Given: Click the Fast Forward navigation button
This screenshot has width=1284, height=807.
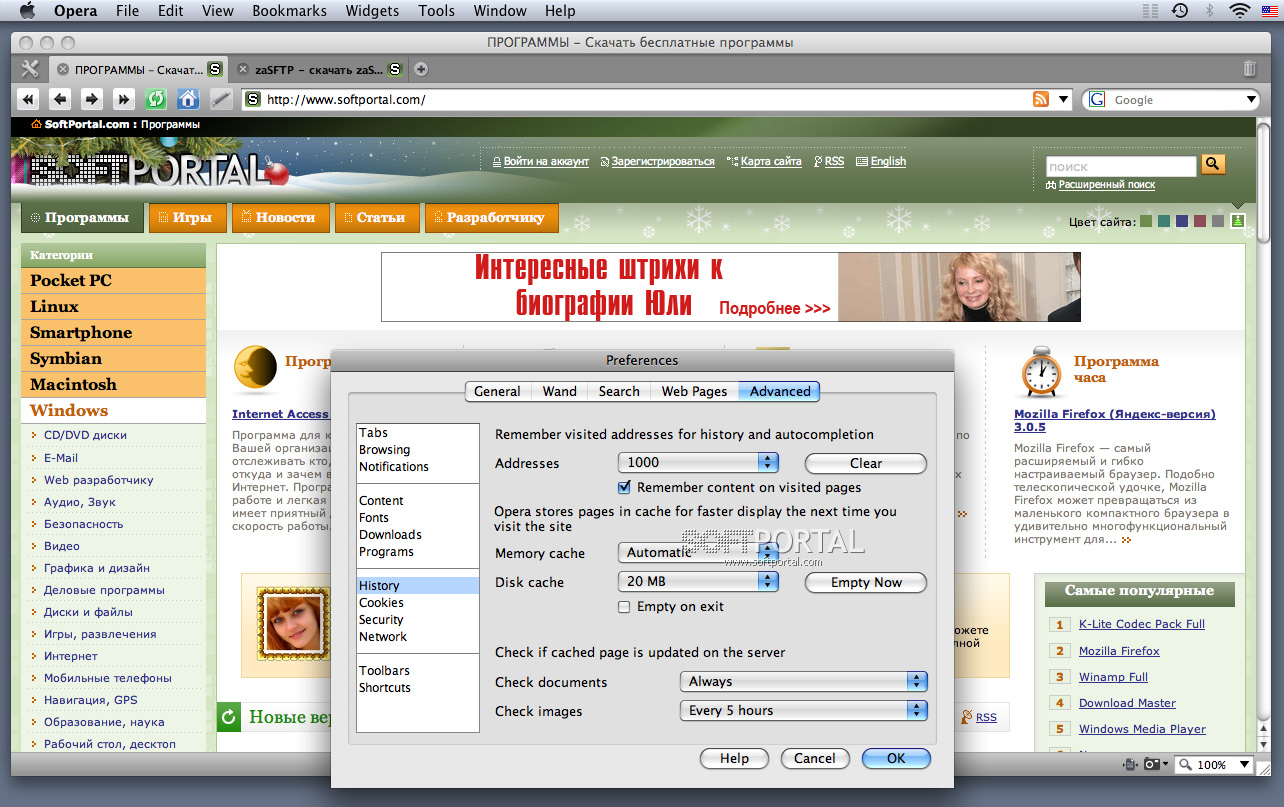Looking at the screenshot, I should 124,99.
